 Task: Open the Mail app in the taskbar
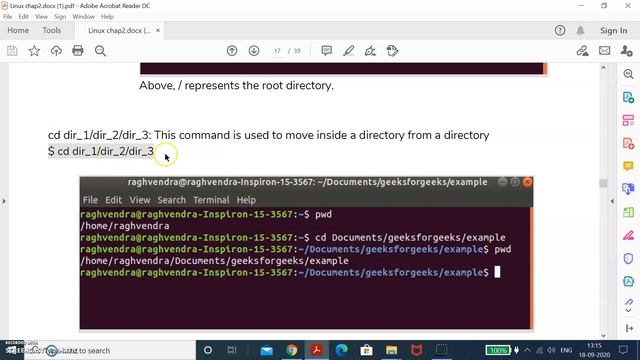[x=267, y=350]
